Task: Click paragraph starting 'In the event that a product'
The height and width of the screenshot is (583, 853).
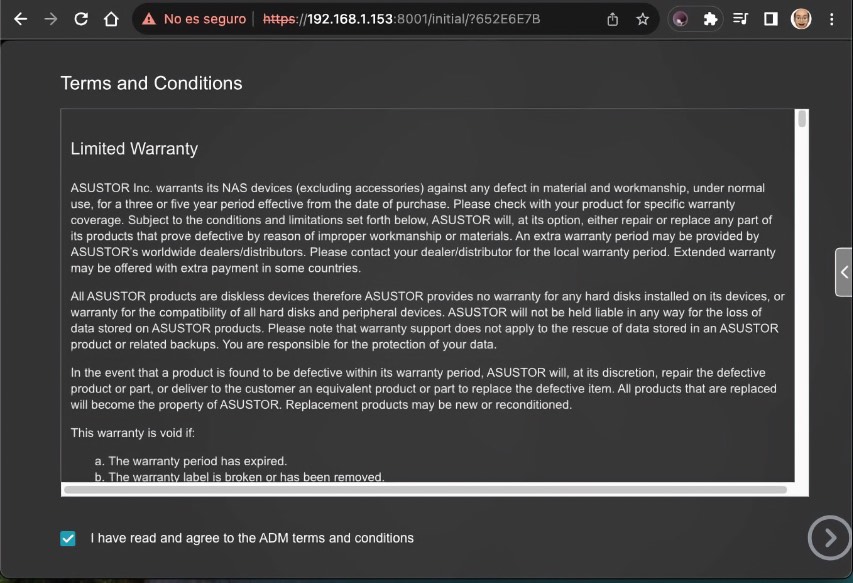Action: pos(423,388)
